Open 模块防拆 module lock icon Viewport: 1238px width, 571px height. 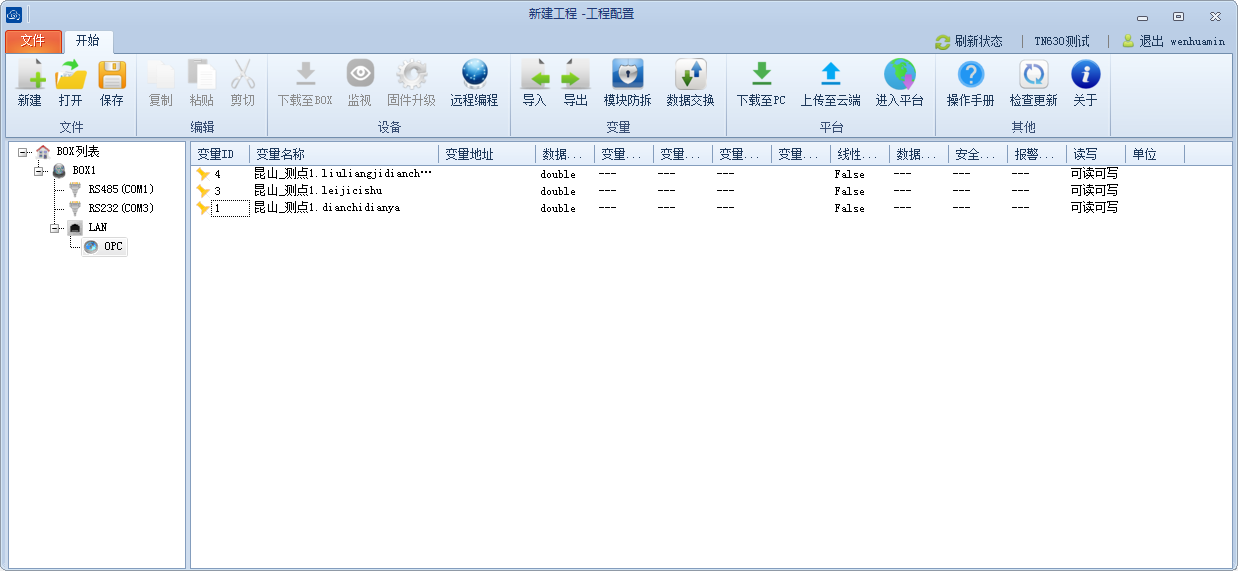[627, 74]
